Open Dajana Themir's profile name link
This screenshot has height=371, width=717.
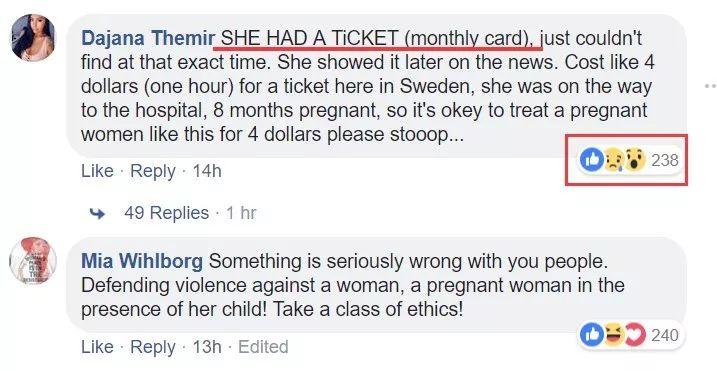pos(147,38)
